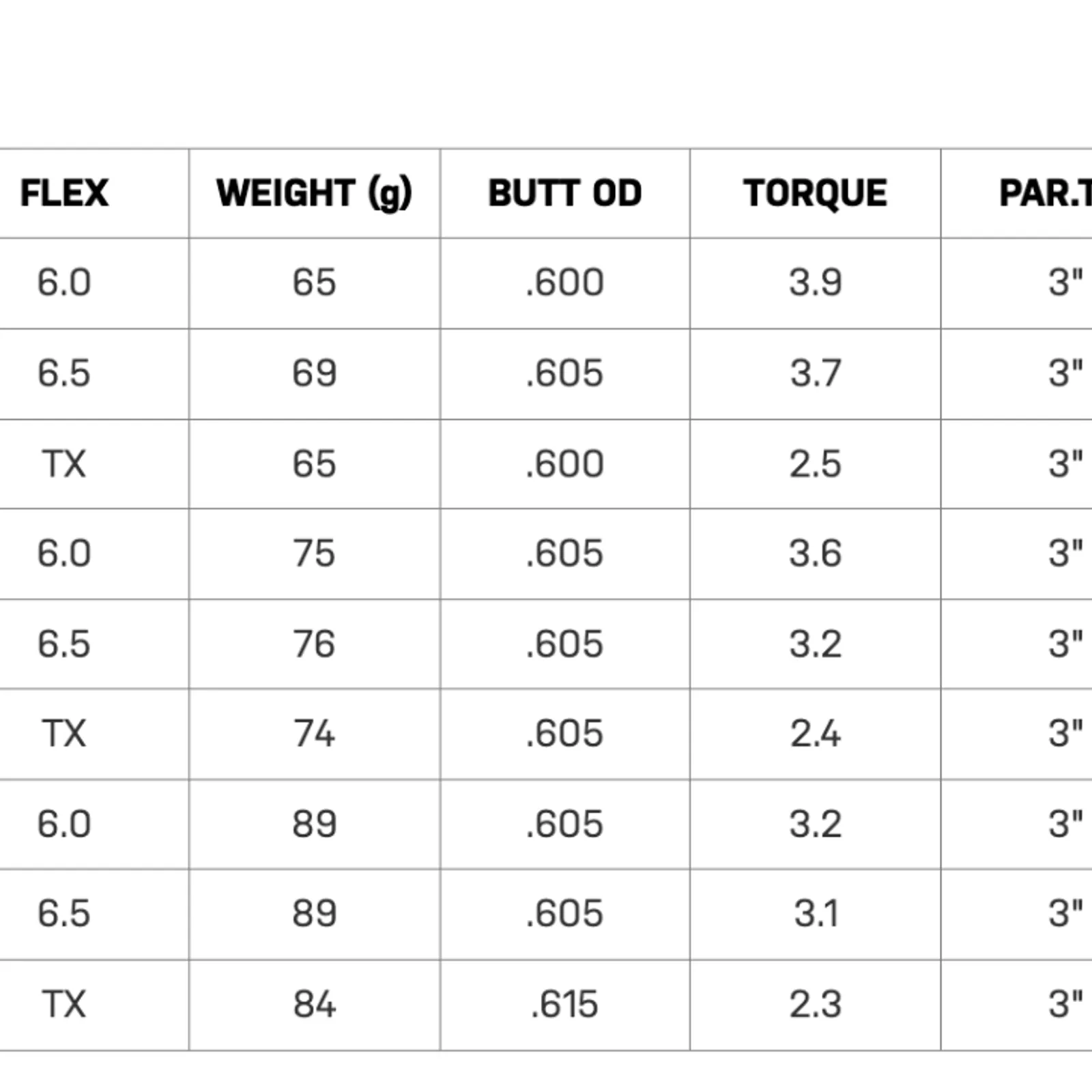
Task: Click the FLEX column header
Action: (x=64, y=193)
